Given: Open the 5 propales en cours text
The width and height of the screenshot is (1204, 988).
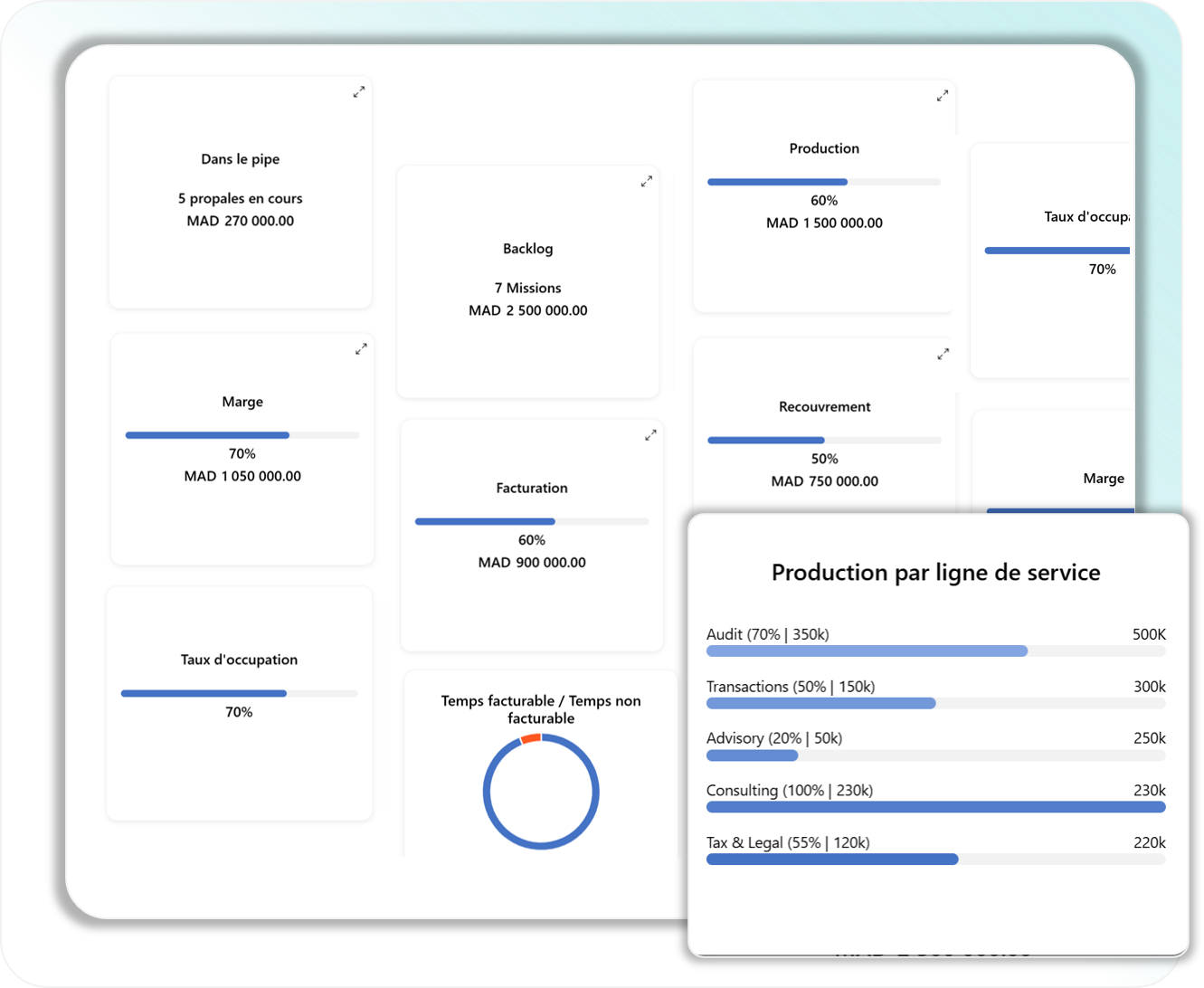Looking at the screenshot, I should pos(241,198).
